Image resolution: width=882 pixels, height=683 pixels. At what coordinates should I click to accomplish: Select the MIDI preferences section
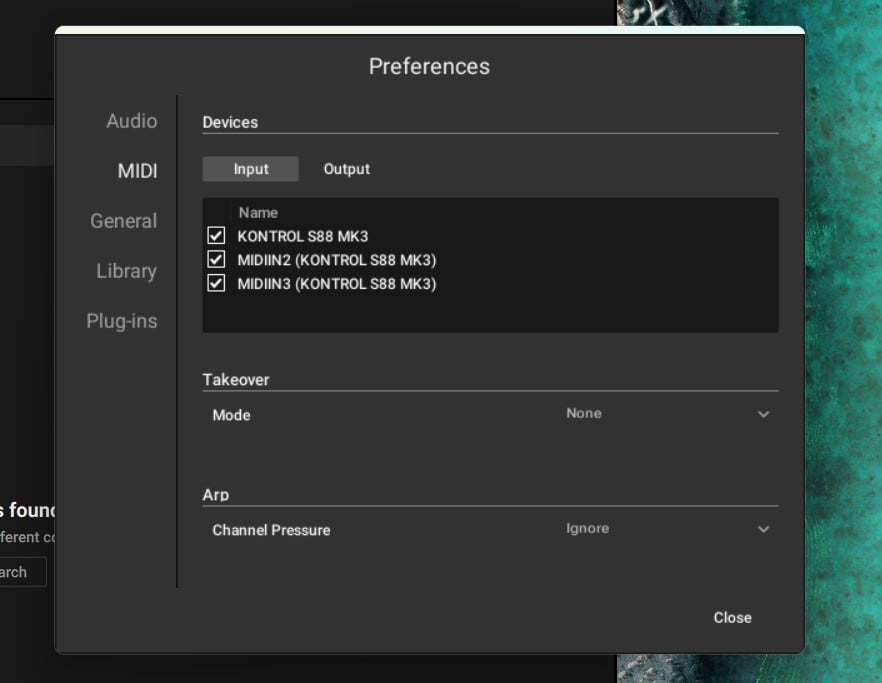tap(137, 171)
